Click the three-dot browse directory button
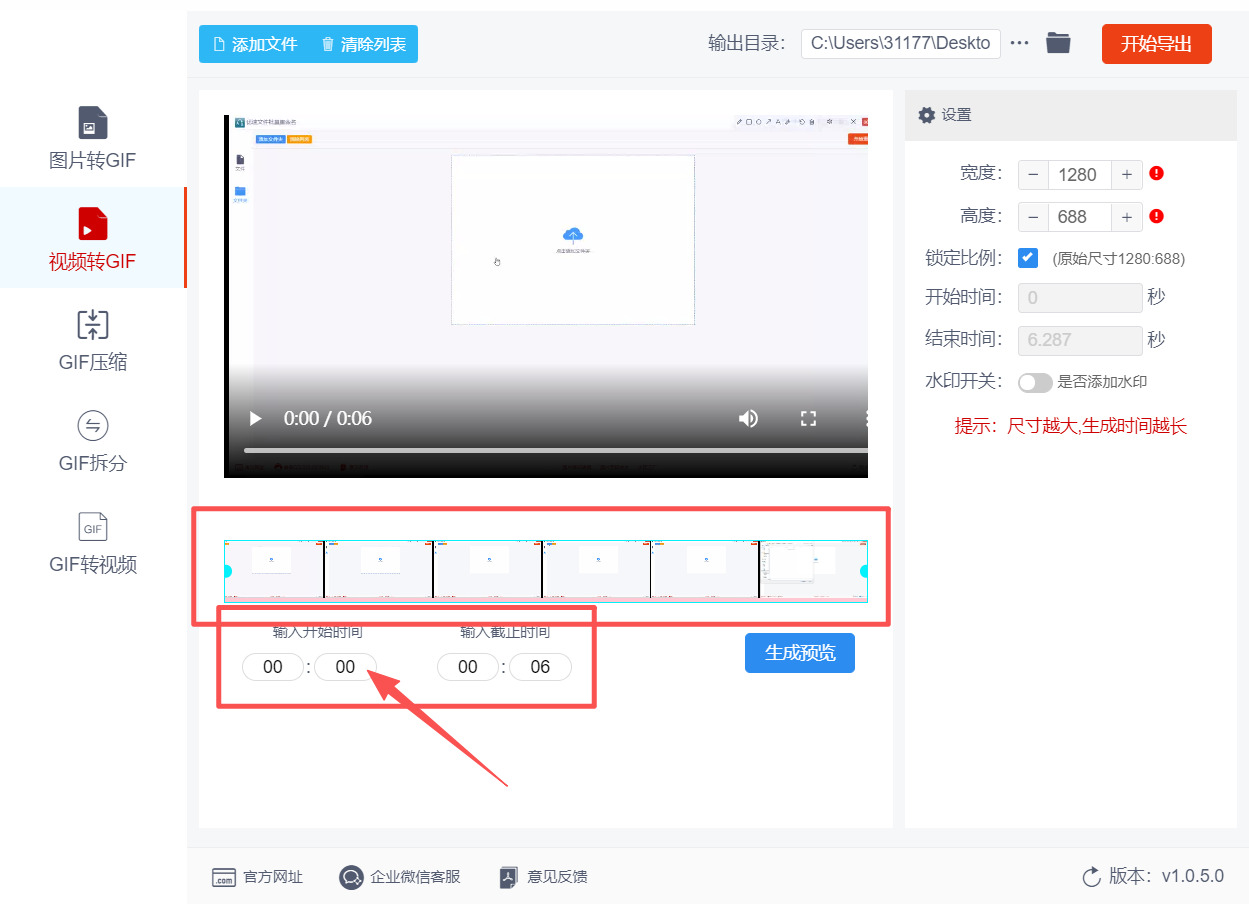The height and width of the screenshot is (904, 1249). pos(1019,43)
